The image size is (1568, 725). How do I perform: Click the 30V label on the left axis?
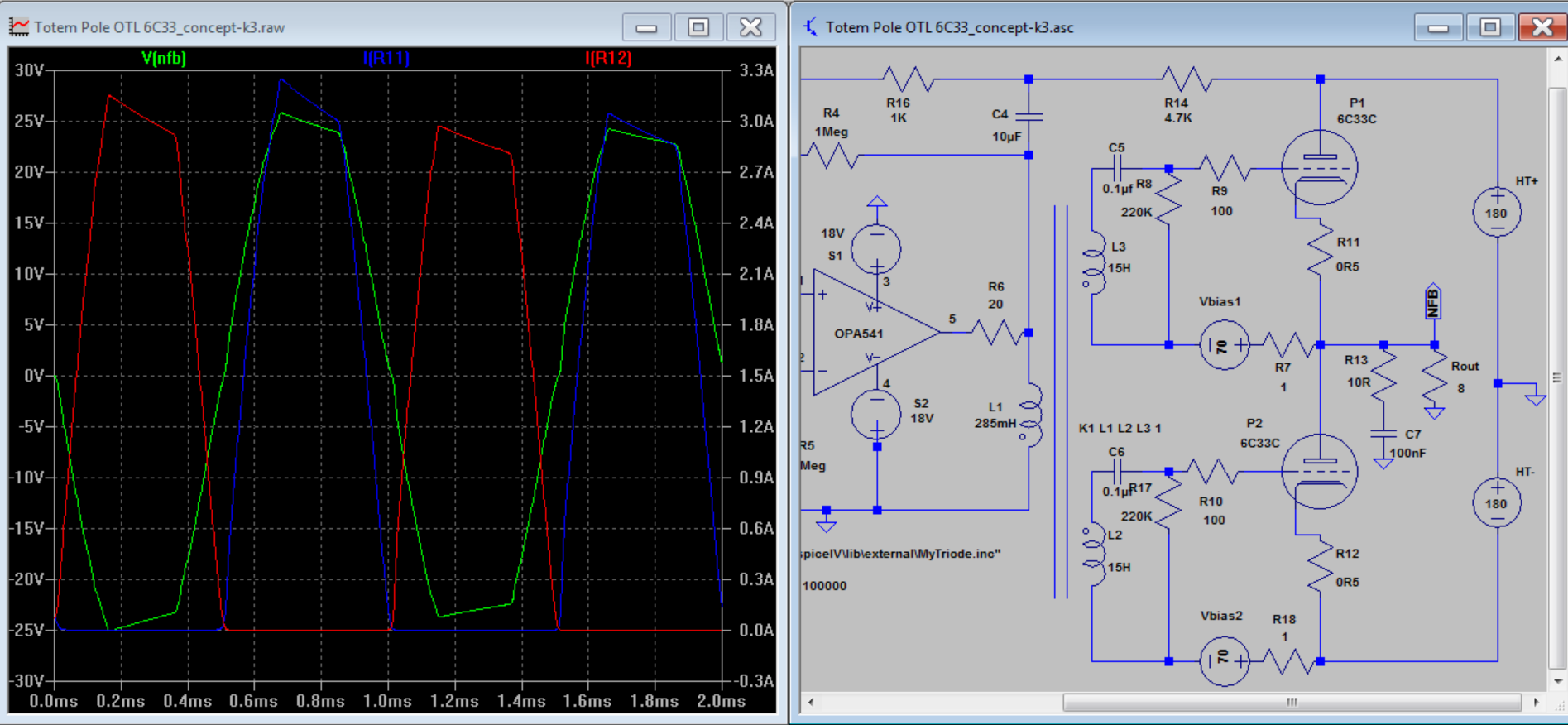(x=30, y=70)
